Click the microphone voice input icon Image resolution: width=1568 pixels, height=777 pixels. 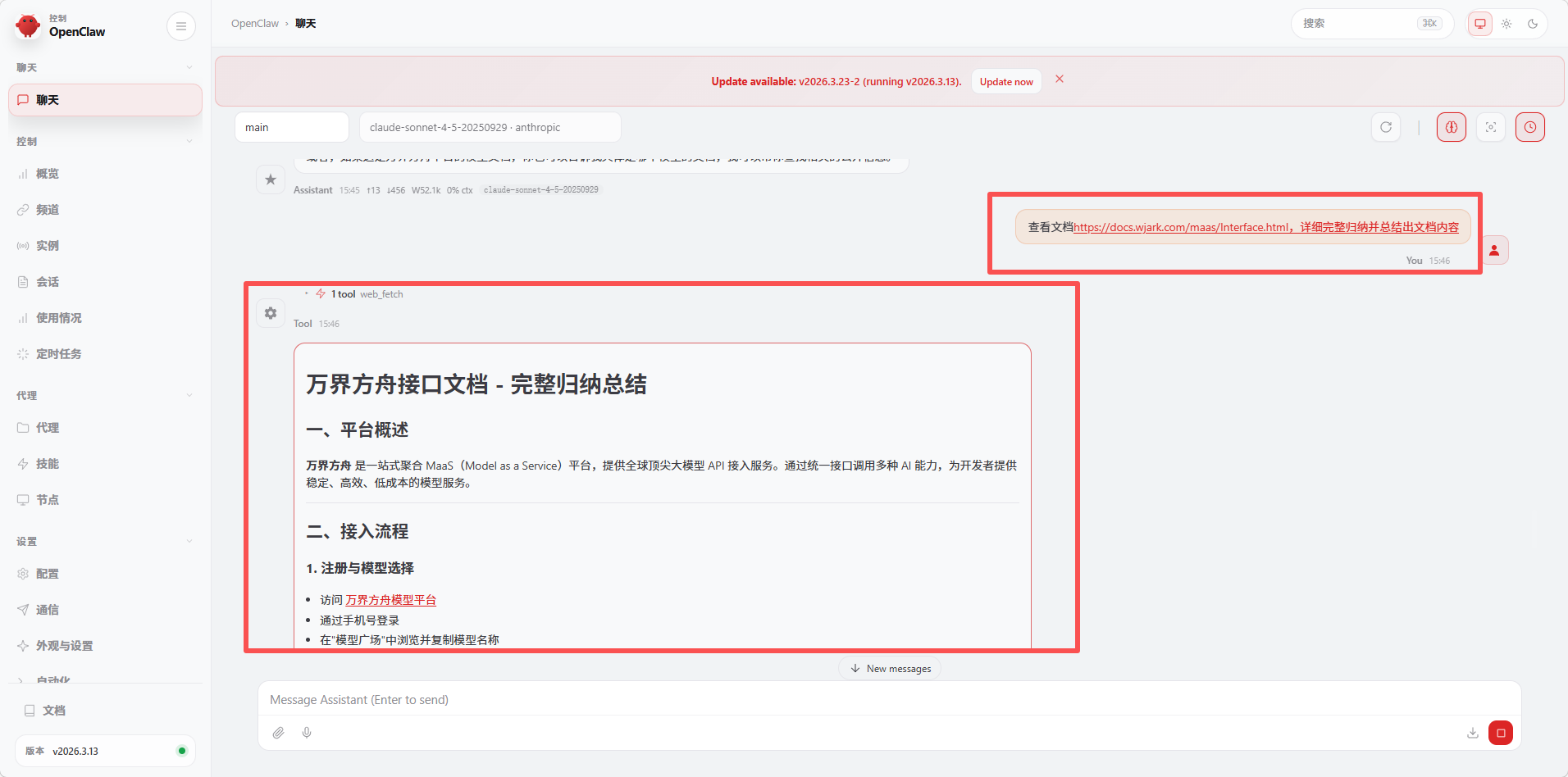pos(307,733)
